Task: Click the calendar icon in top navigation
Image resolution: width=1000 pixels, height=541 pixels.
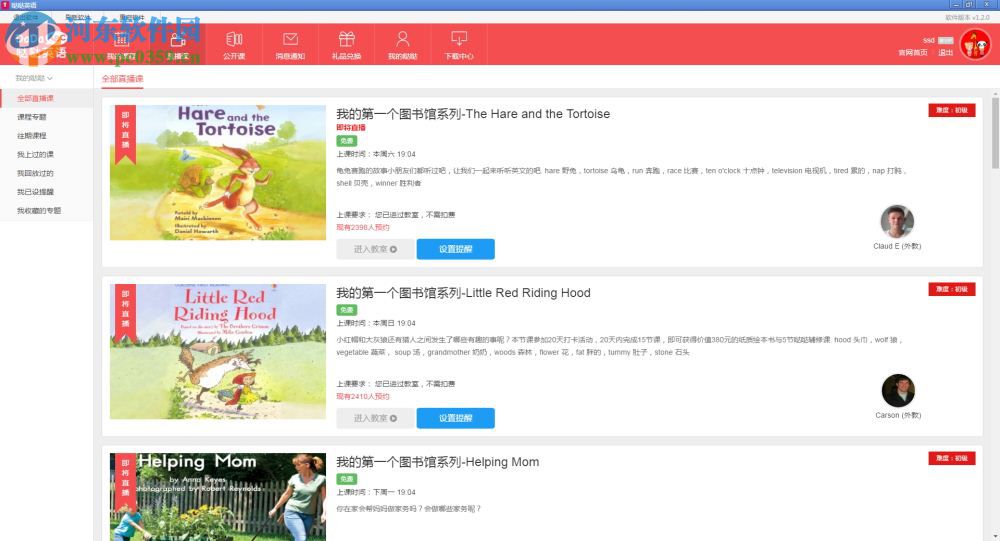Action: point(121,40)
